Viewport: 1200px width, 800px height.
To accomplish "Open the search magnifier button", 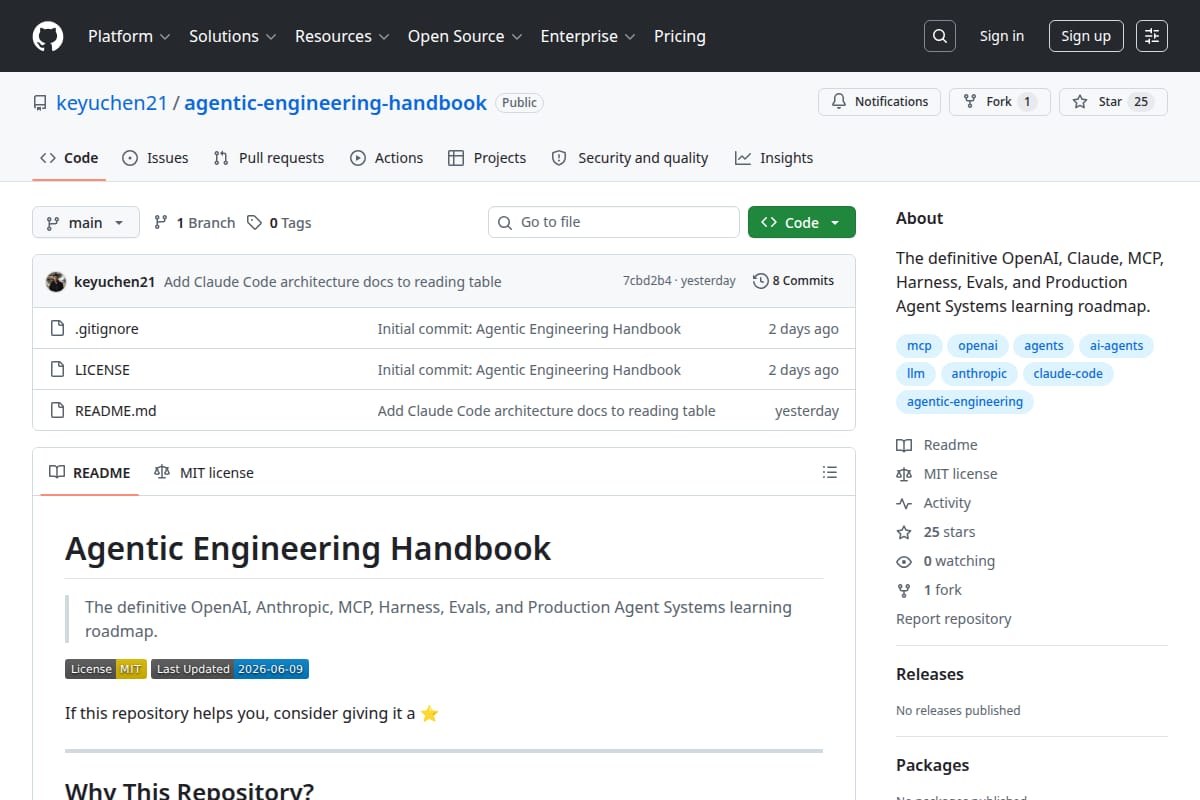I will pos(939,36).
